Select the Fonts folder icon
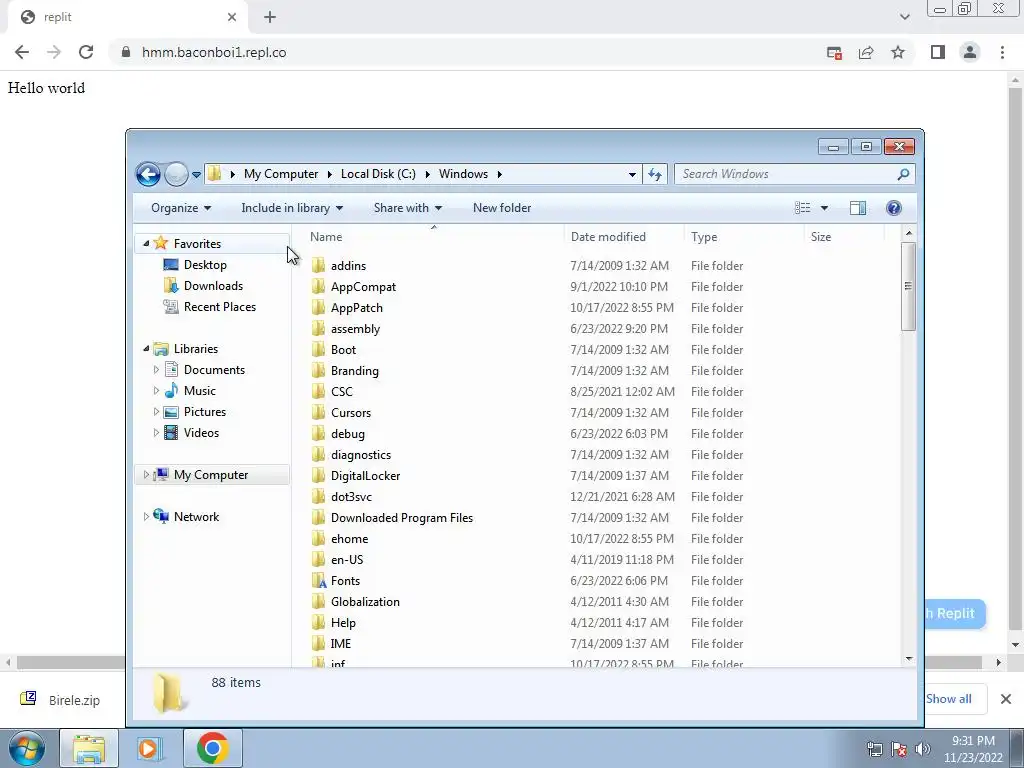The width and height of the screenshot is (1024, 768). pyautogui.click(x=318, y=581)
